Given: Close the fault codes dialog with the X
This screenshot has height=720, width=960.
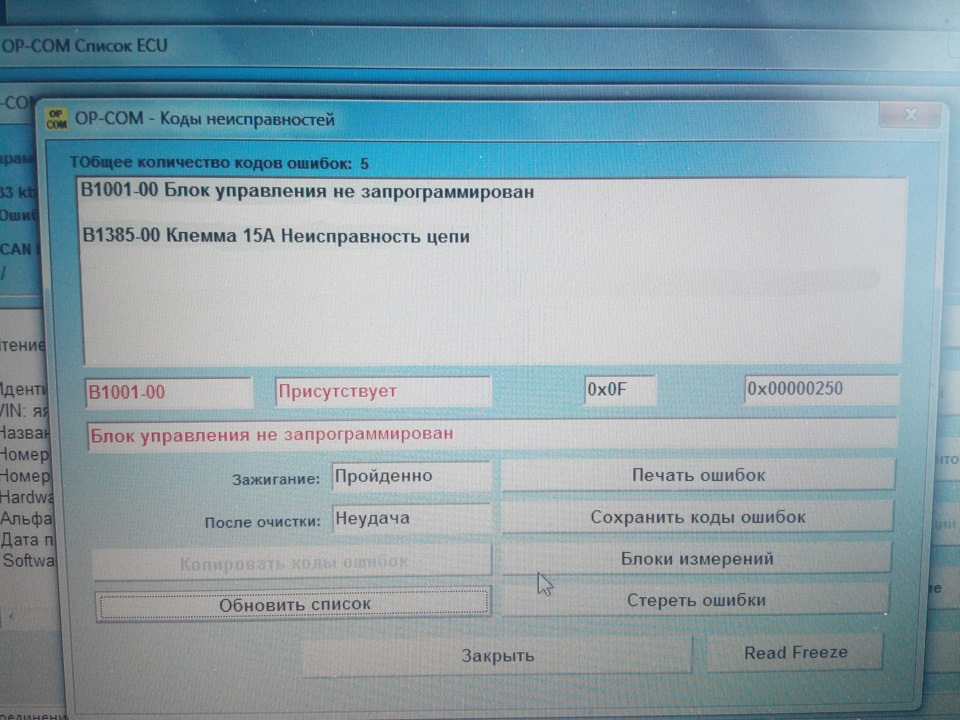Looking at the screenshot, I should pyautogui.click(x=910, y=114).
